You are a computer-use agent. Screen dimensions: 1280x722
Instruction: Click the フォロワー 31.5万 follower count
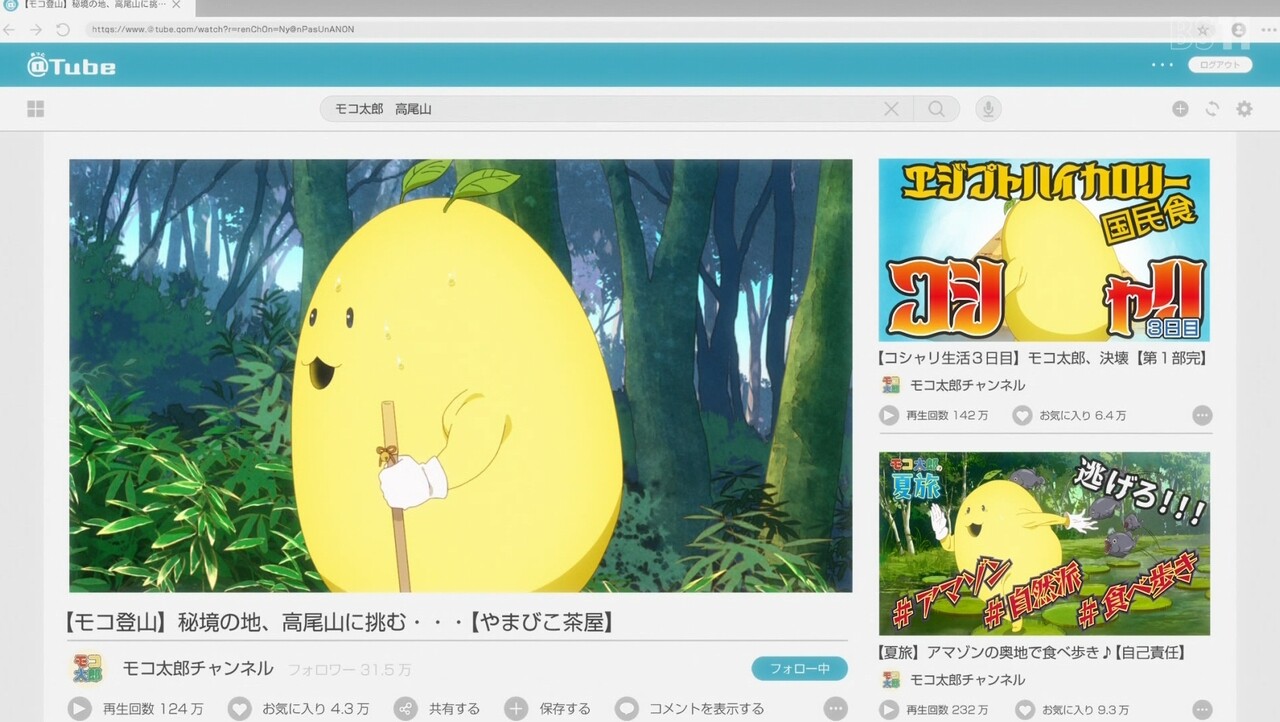tap(349, 670)
